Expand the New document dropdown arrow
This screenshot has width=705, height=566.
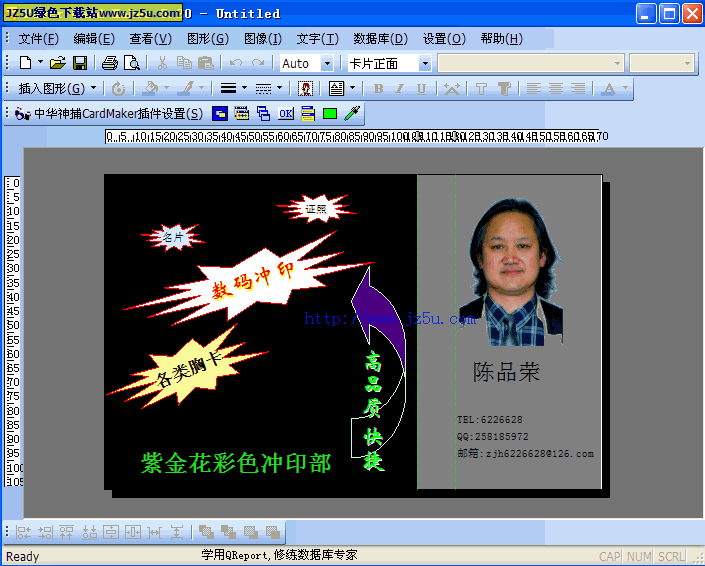(40, 62)
